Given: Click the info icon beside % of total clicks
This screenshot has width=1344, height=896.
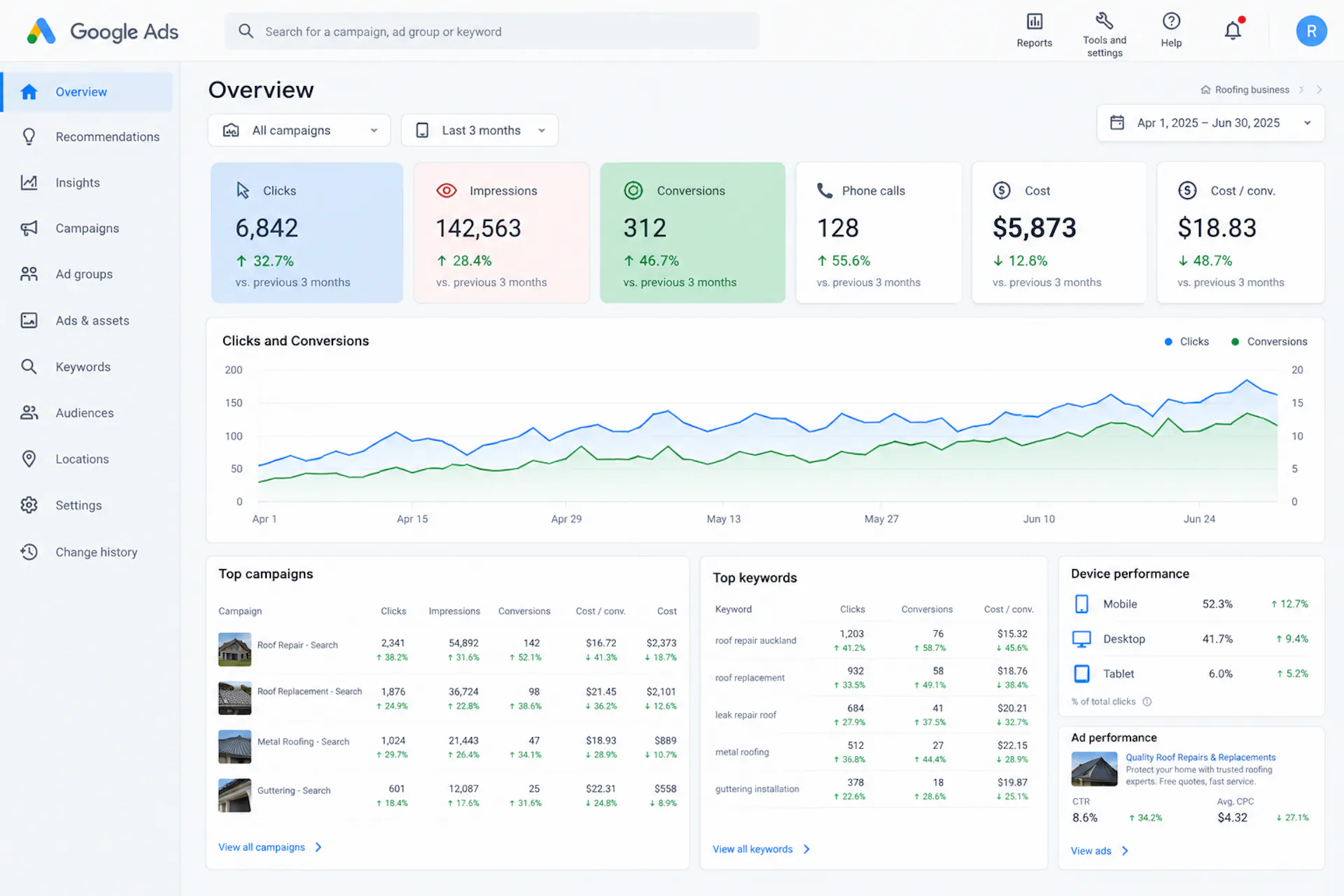Looking at the screenshot, I should point(1147,701).
